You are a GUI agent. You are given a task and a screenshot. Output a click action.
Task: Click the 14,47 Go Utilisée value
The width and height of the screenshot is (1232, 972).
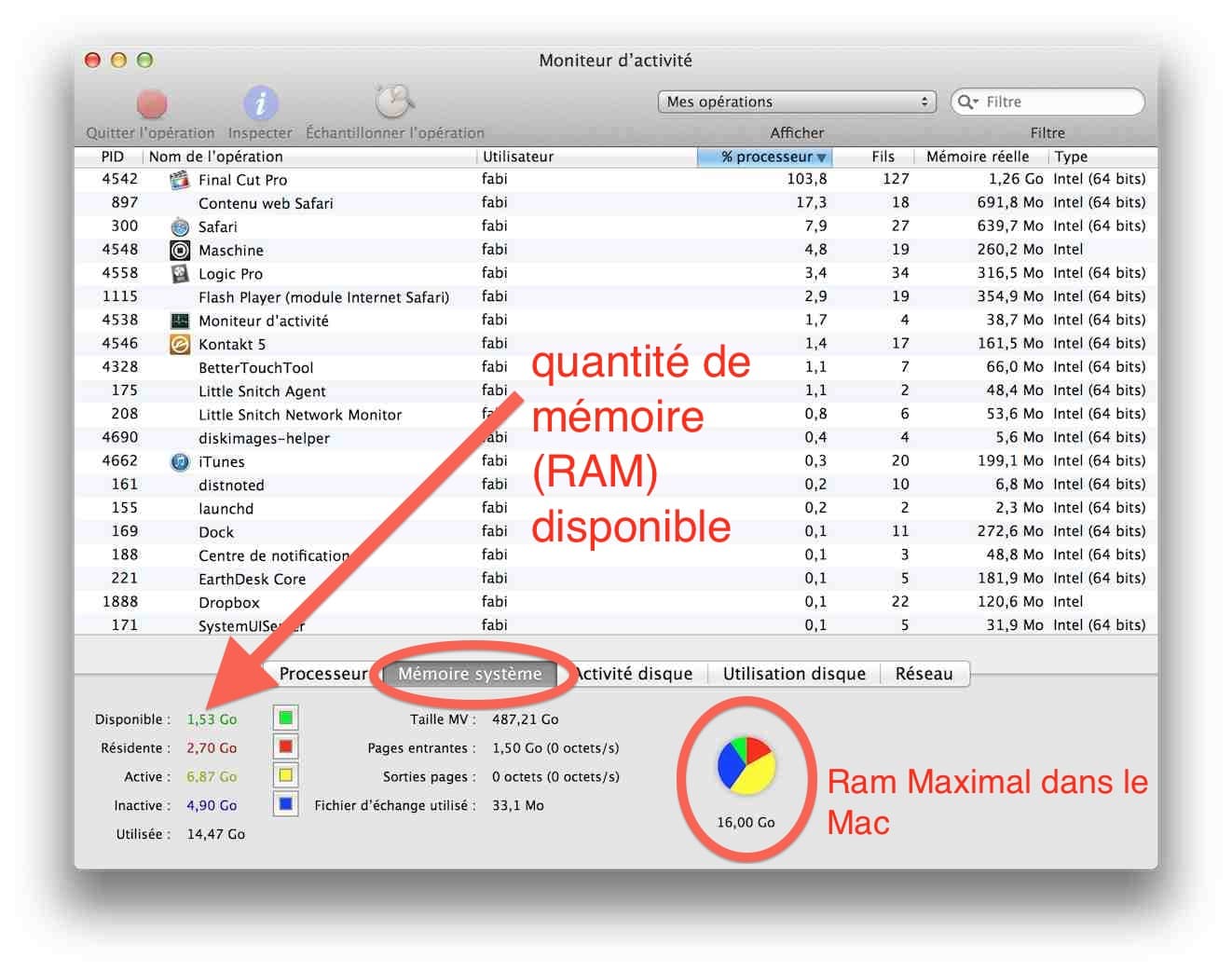pyautogui.click(x=215, y=834)
